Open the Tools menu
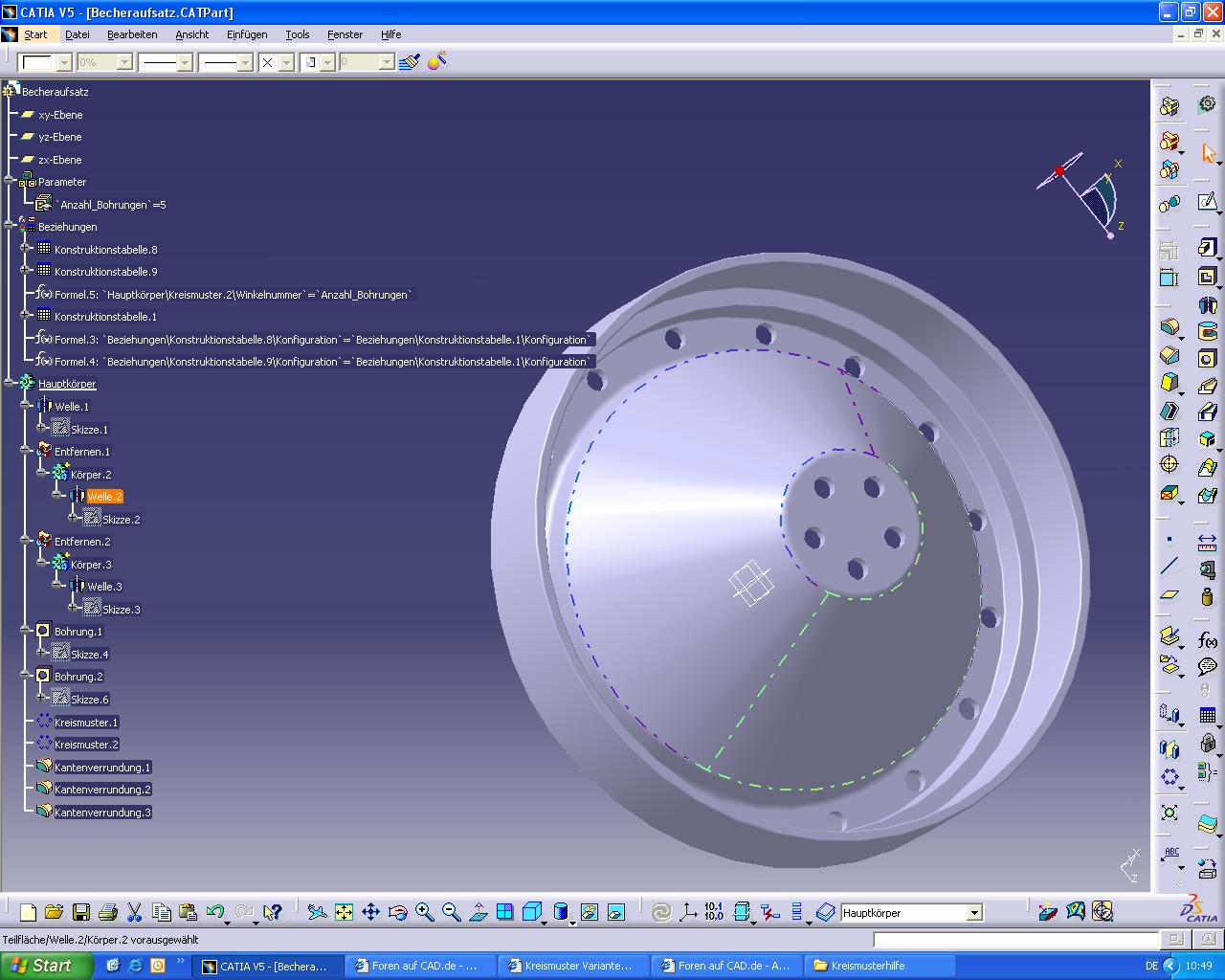 pos(298,34)
